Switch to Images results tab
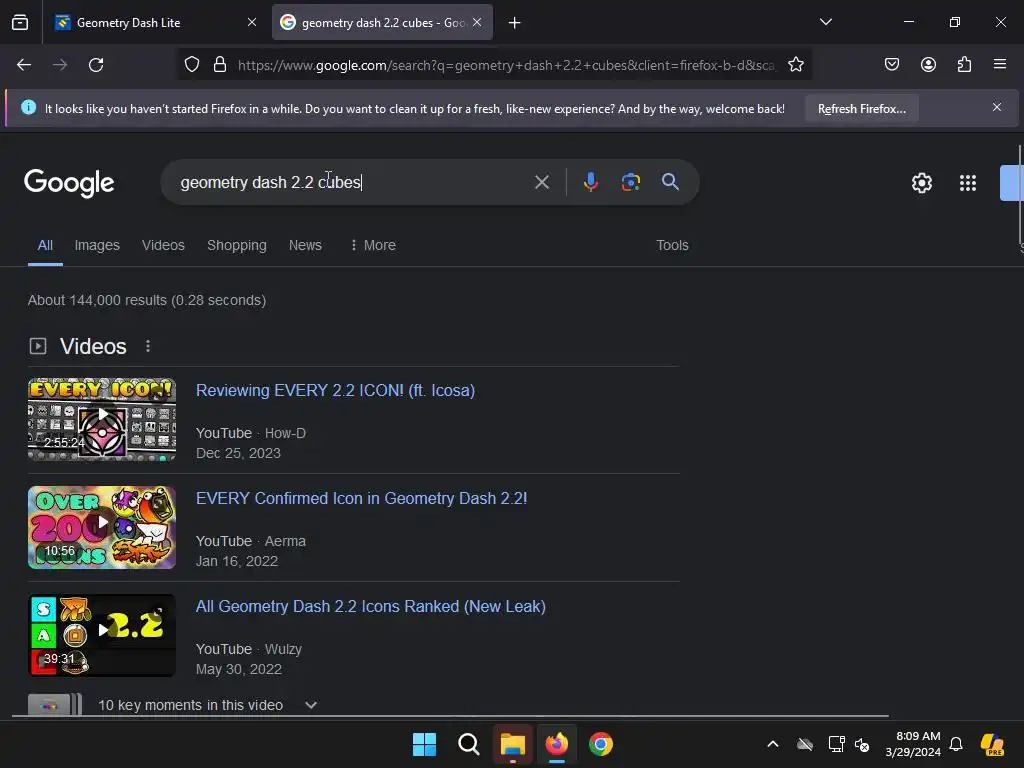This screenshot has width=1024, height=768. (x=97, y=246)
